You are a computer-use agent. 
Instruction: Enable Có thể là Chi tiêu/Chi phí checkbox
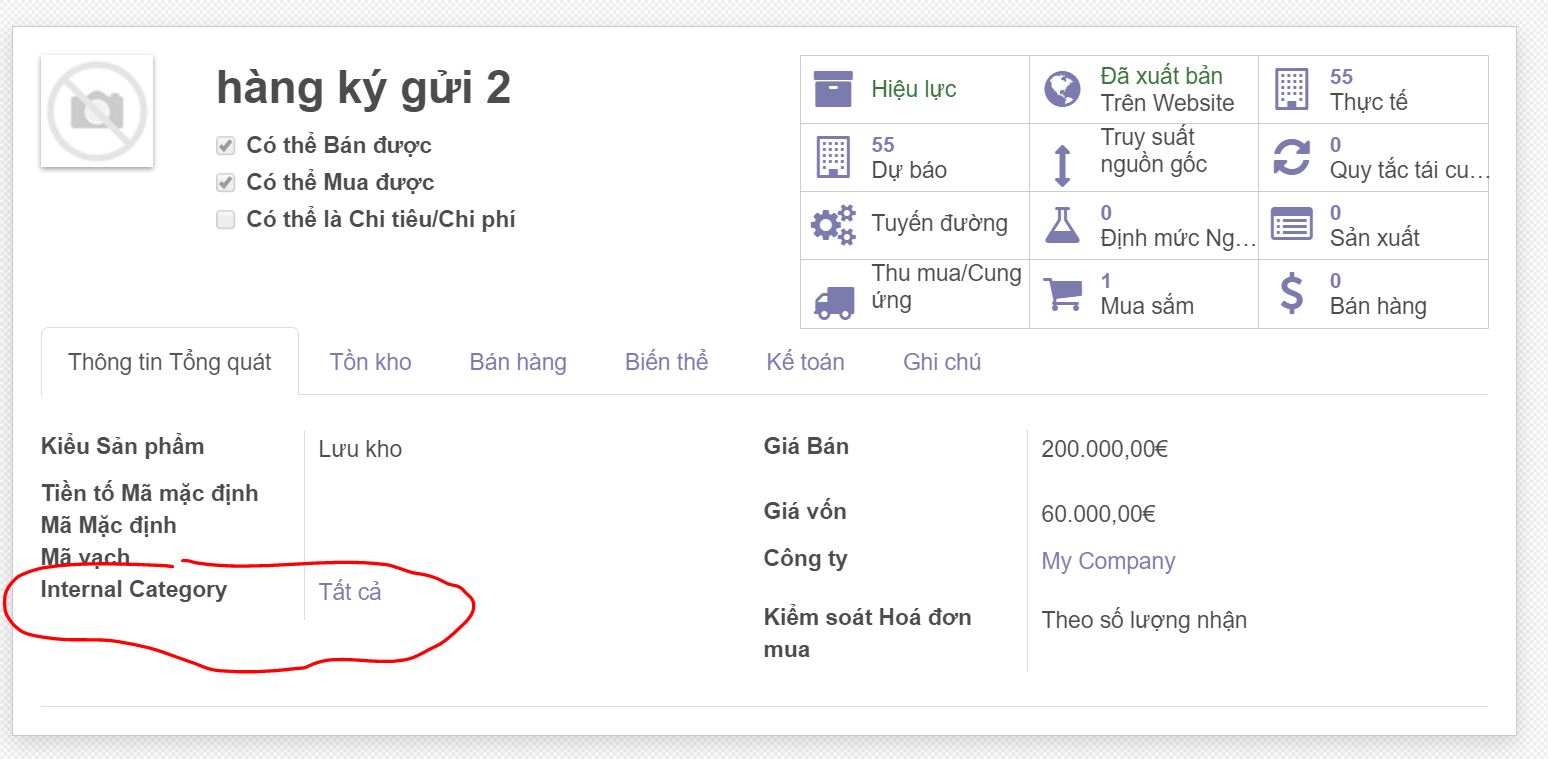(225, 220)
